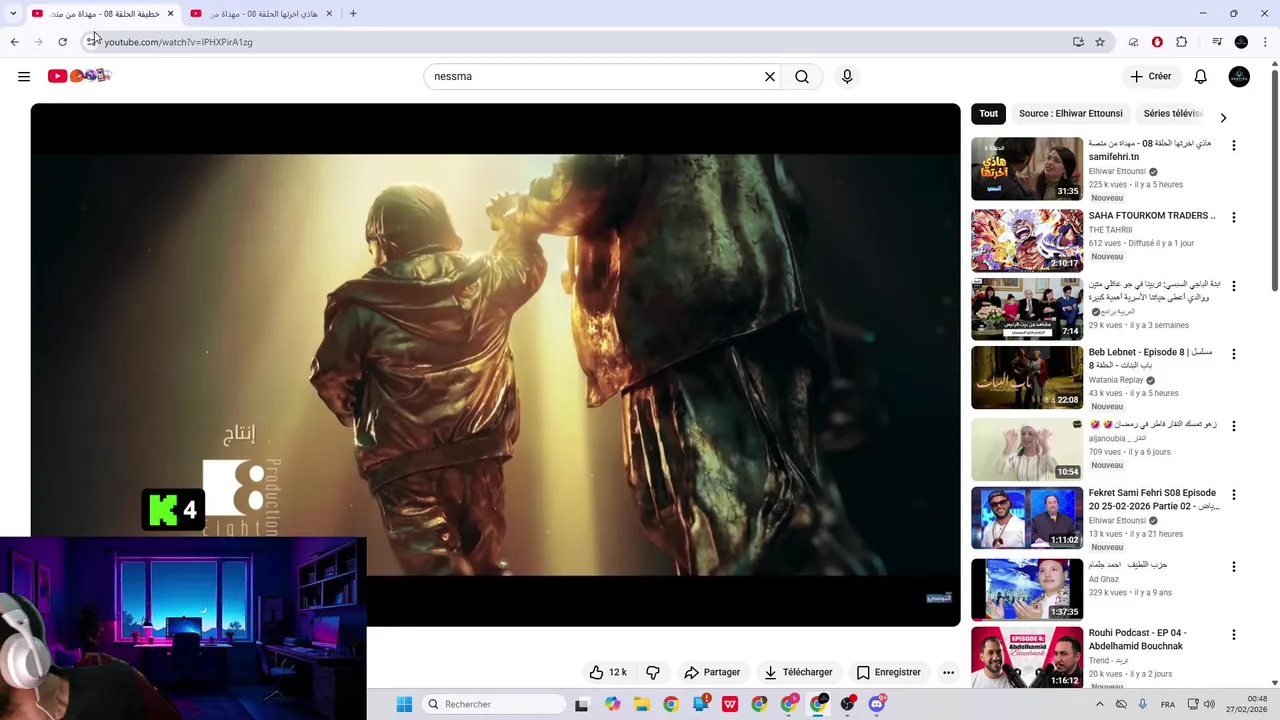Open options for Fekret Sami Fehri video
Image resolution: width=1280 pixels, height=720 pixels.
tap(1233, 494)
